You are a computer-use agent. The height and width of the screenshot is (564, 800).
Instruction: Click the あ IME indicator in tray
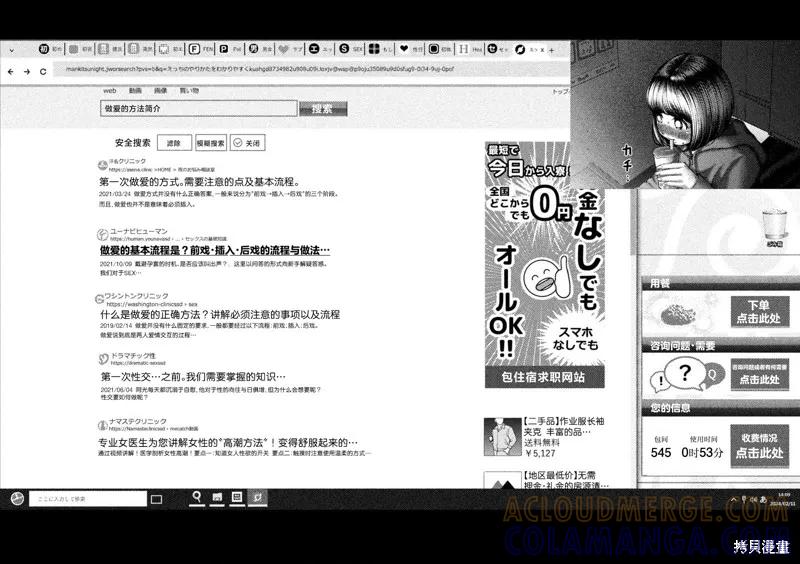click(763, 499)
